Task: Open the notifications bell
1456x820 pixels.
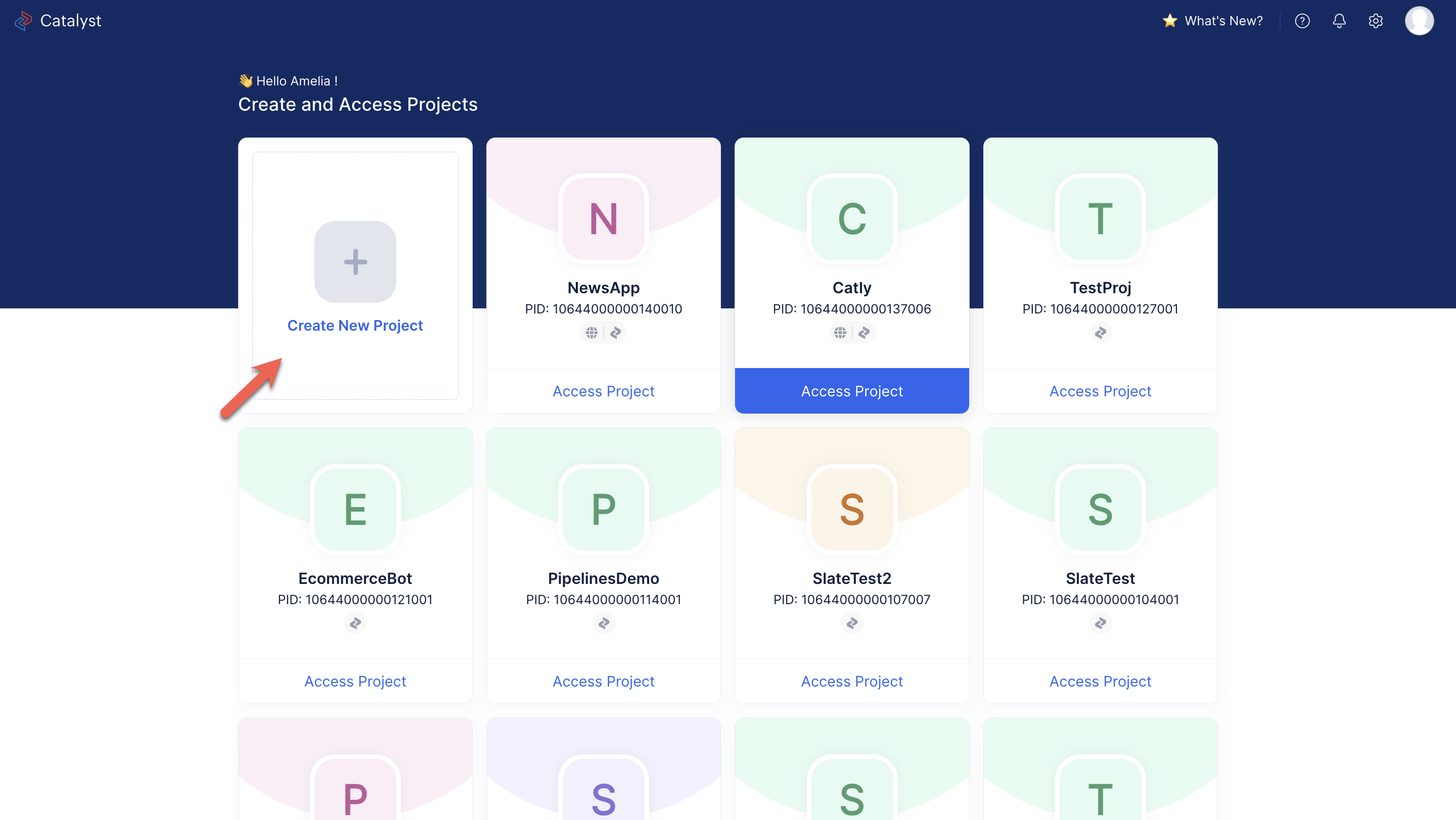Action: [x=1339, y=21]
